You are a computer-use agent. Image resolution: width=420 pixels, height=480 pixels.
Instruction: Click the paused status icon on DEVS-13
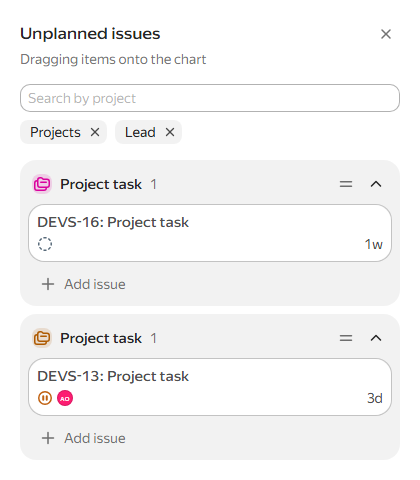point(45,398)
